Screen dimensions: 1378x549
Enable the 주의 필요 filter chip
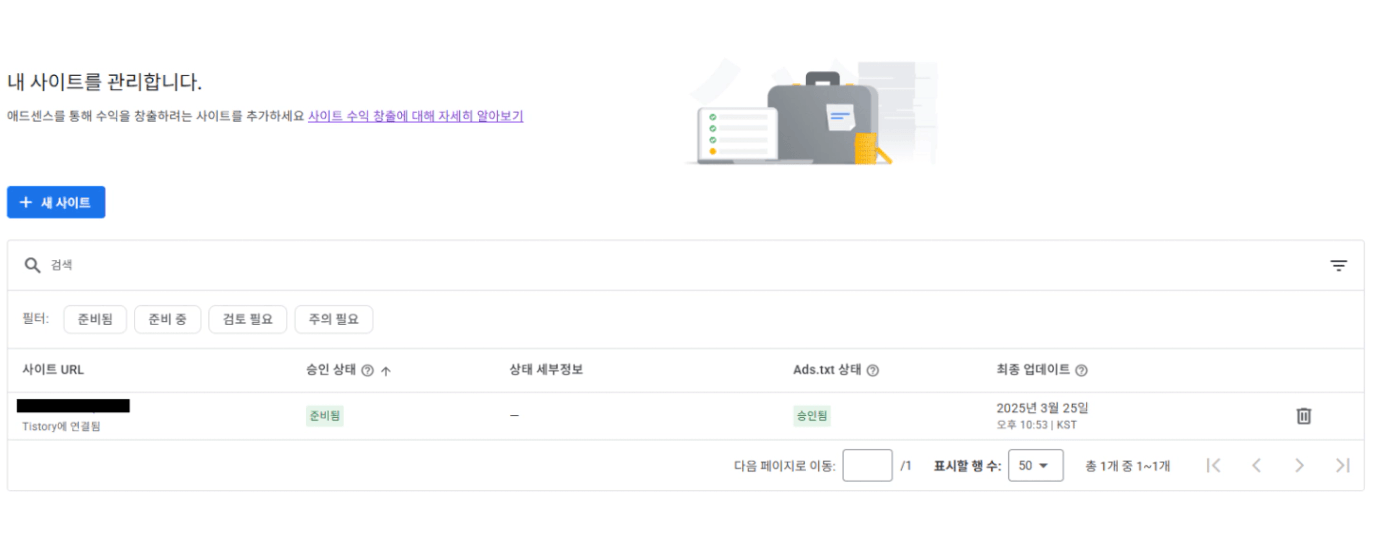334,320
